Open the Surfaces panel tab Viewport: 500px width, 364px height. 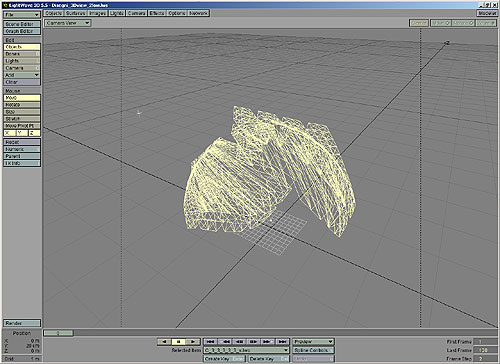coord(76,13)
